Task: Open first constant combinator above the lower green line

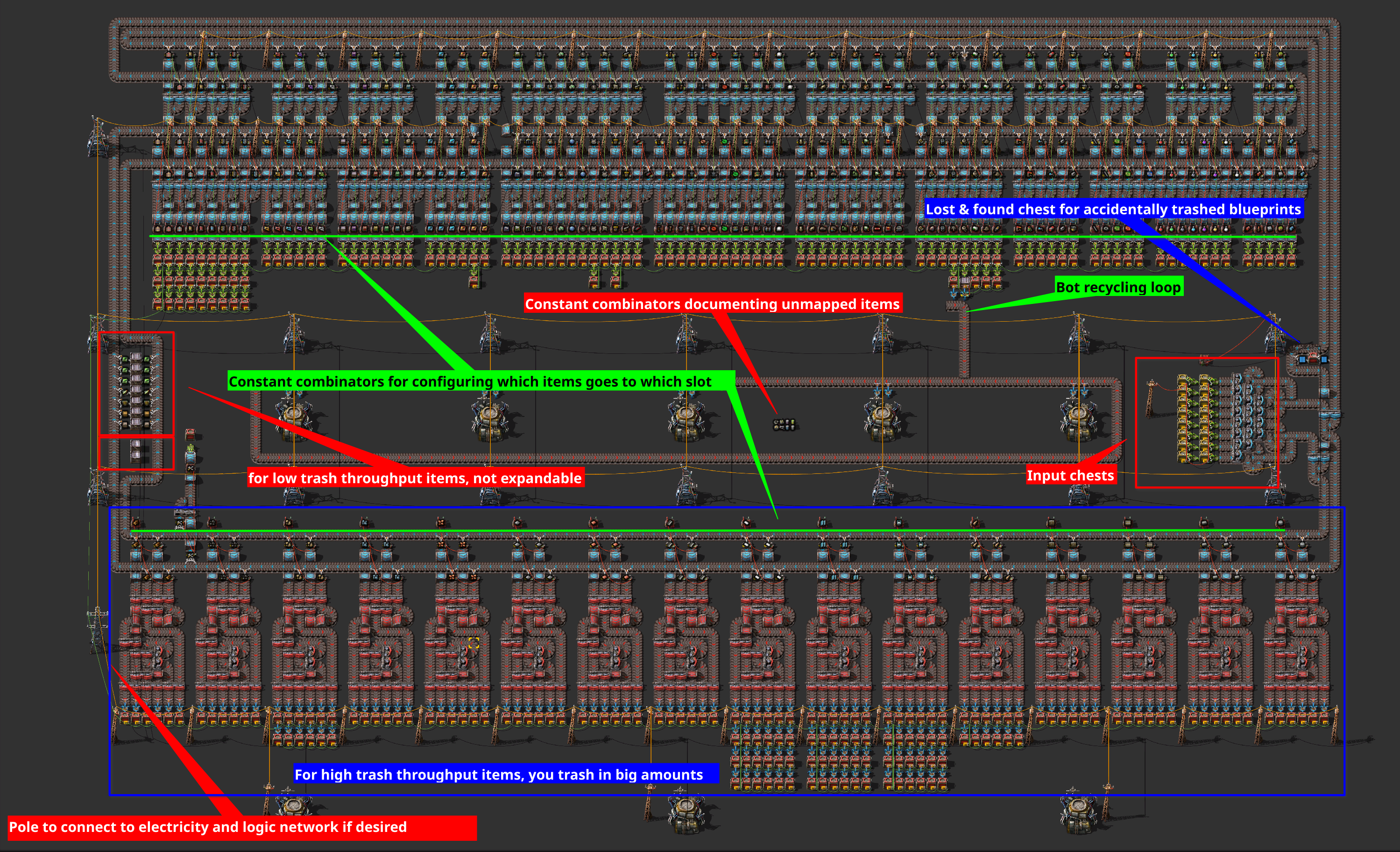Action: click(x=136, y=522)
